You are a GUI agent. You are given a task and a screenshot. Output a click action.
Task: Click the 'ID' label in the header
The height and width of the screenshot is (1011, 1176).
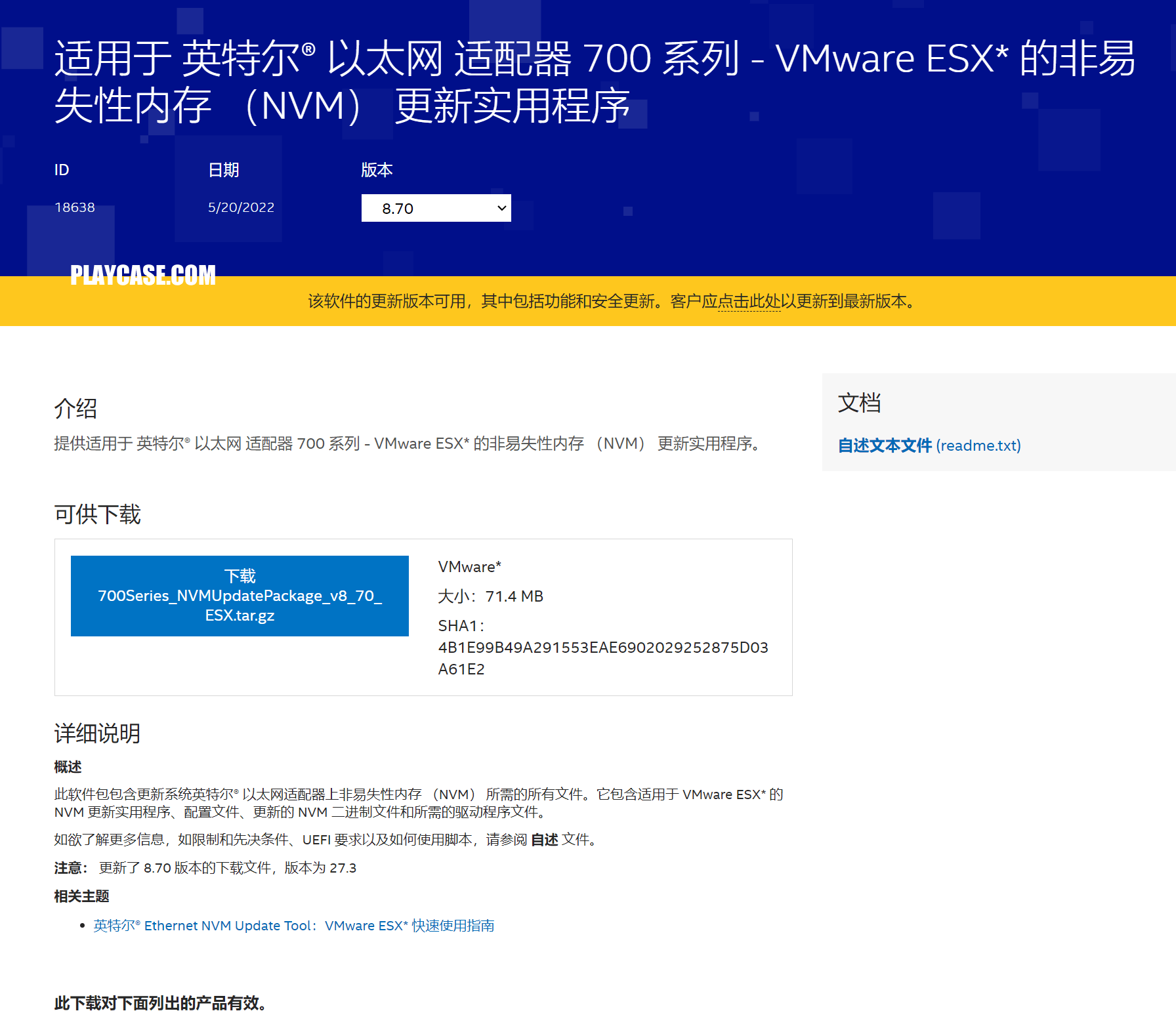click(62, 170)
